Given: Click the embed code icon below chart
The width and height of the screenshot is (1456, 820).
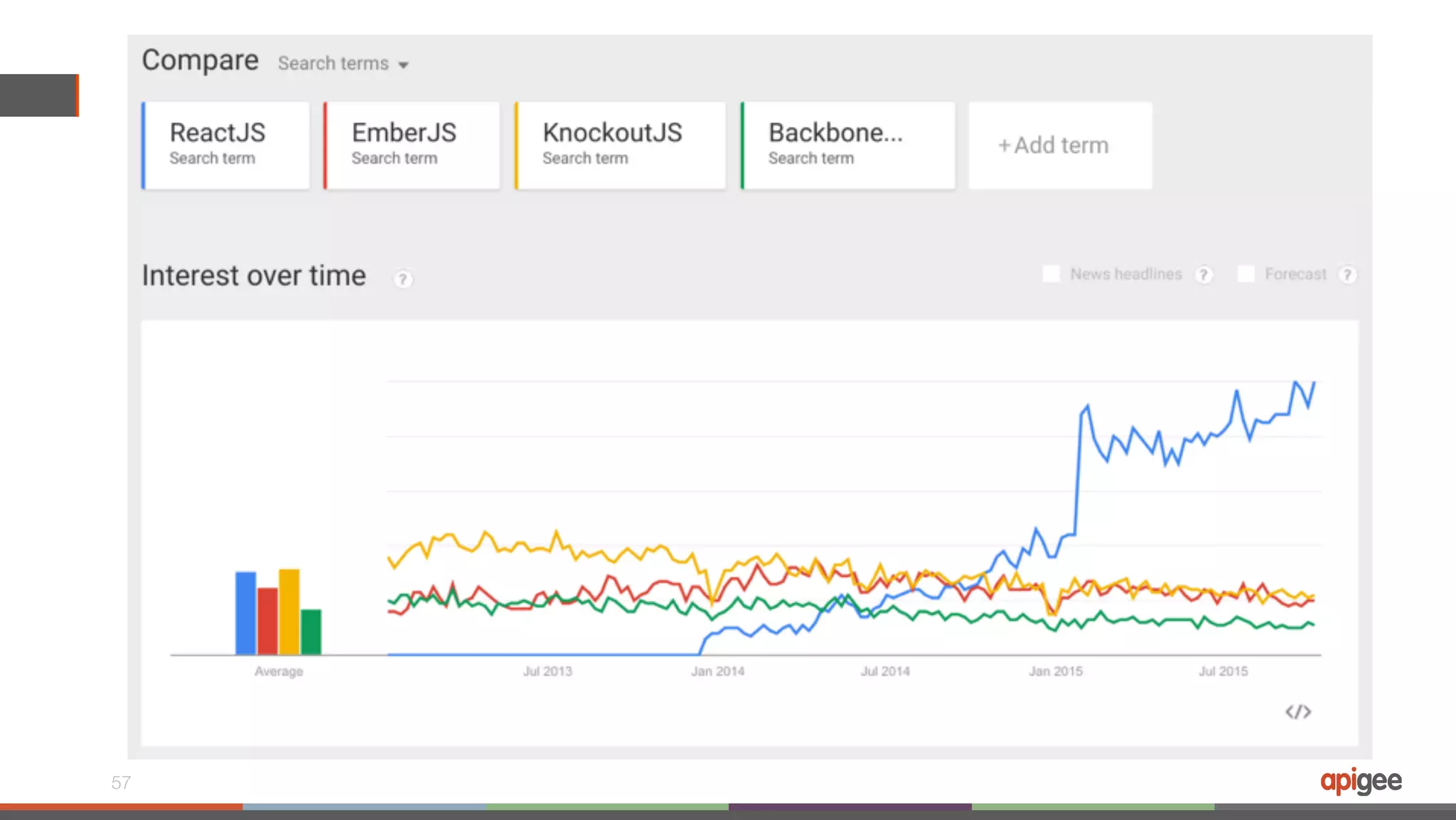Looking at the screenshot, I should point(1298,712).
